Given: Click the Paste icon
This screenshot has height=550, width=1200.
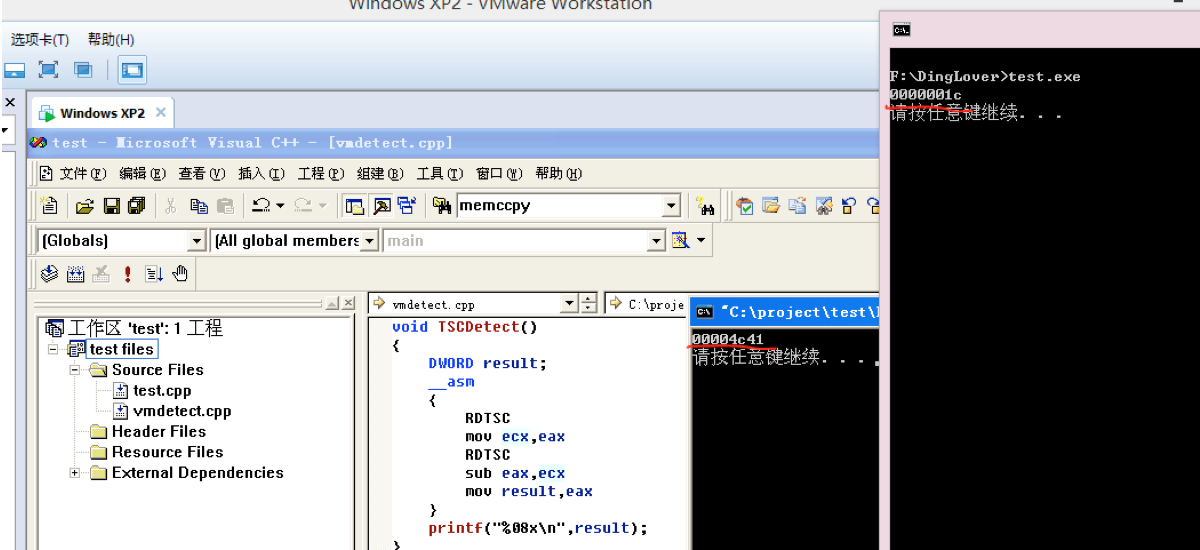Looking at the screenshot, I should (x=225, y=206).
